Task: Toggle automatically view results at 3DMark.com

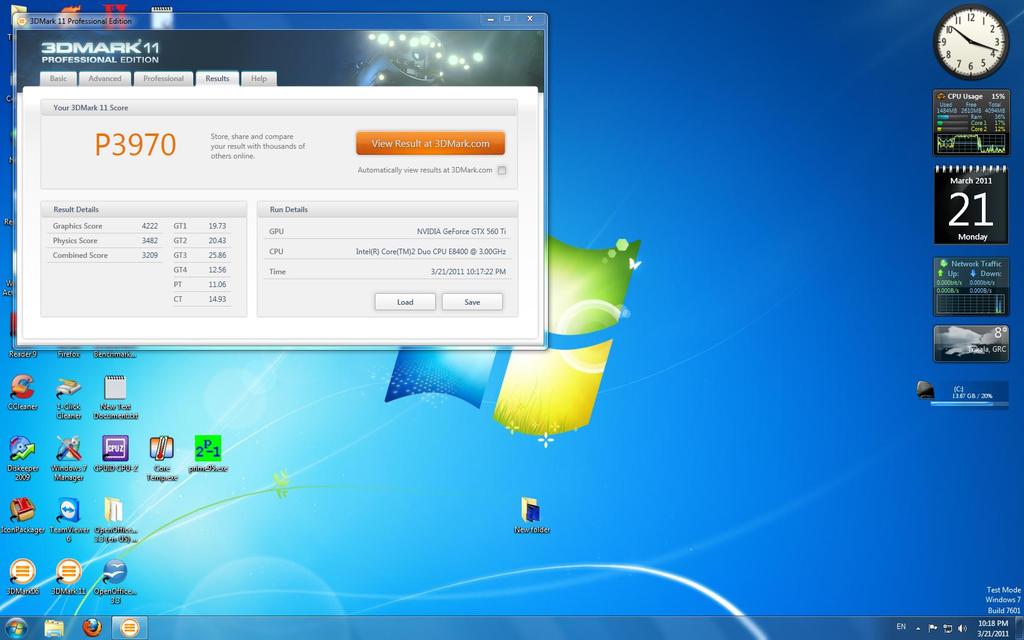Action: click(502, 170)
